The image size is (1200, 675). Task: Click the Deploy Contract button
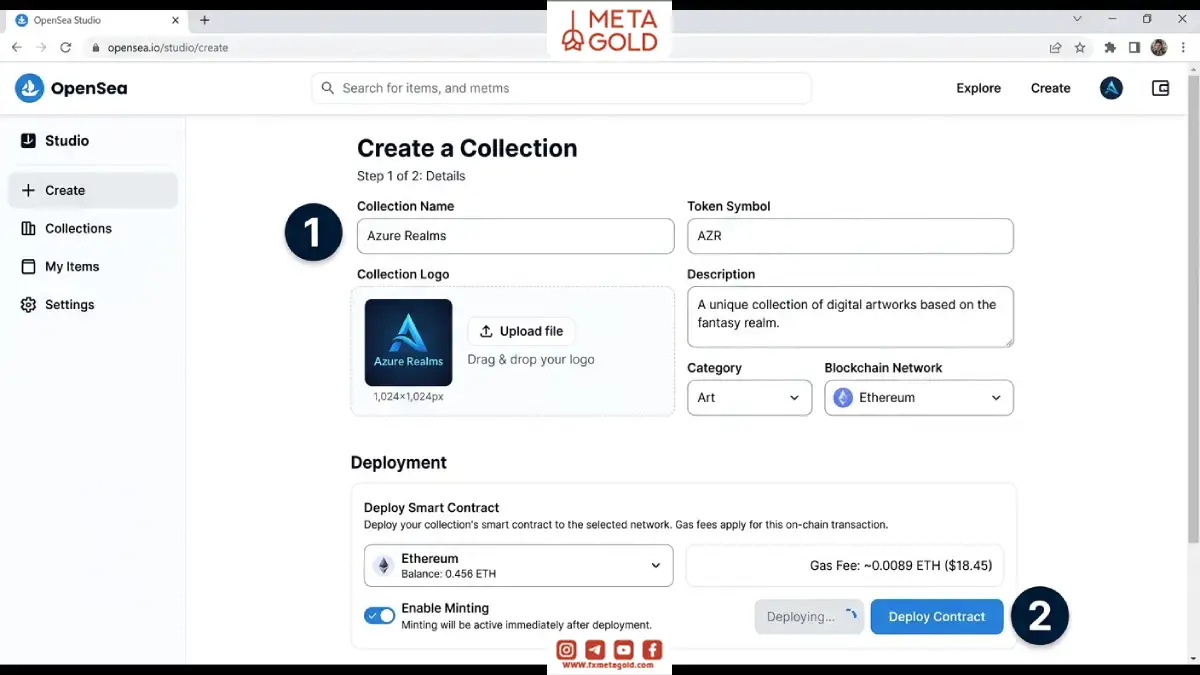(x=936, y=616)
